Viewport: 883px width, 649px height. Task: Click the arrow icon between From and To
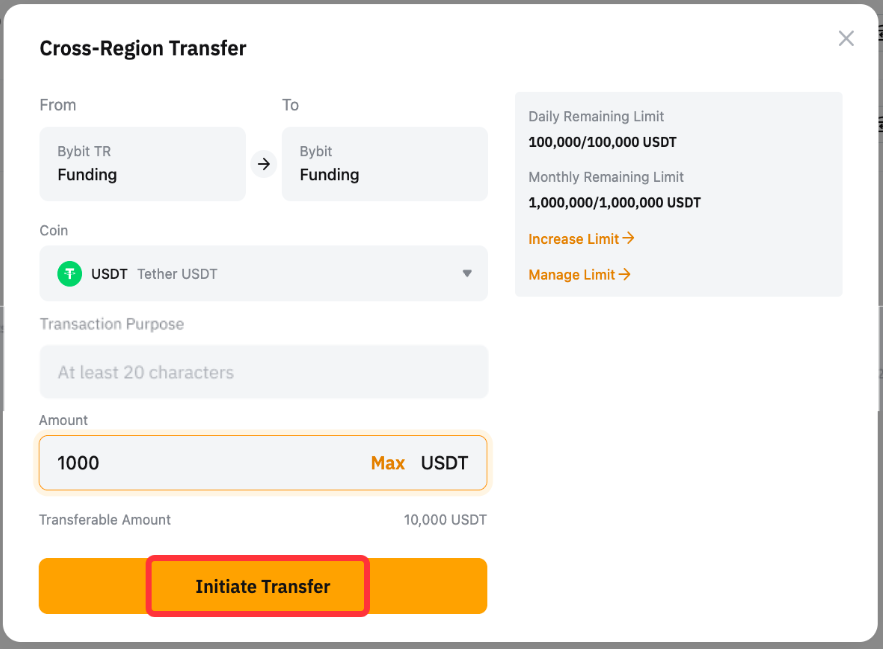coord(264,164)
